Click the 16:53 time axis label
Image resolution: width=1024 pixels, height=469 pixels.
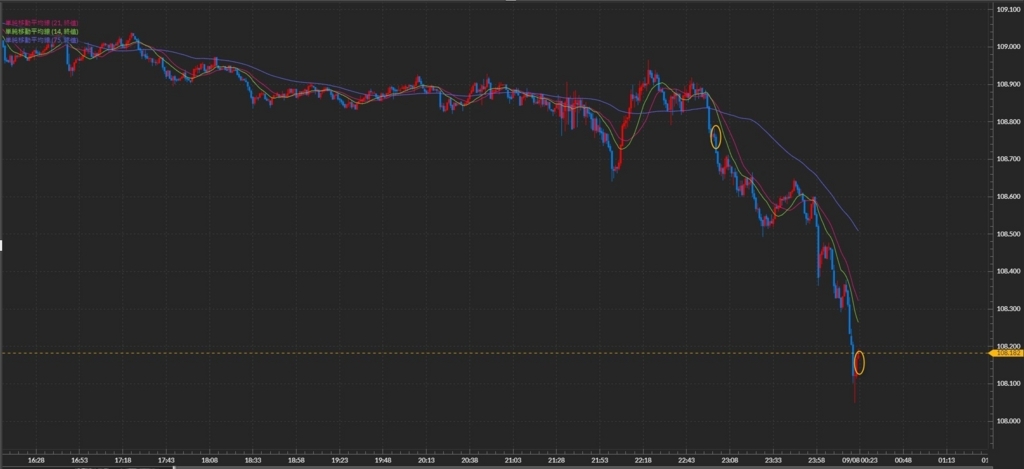tap(79, 460)
